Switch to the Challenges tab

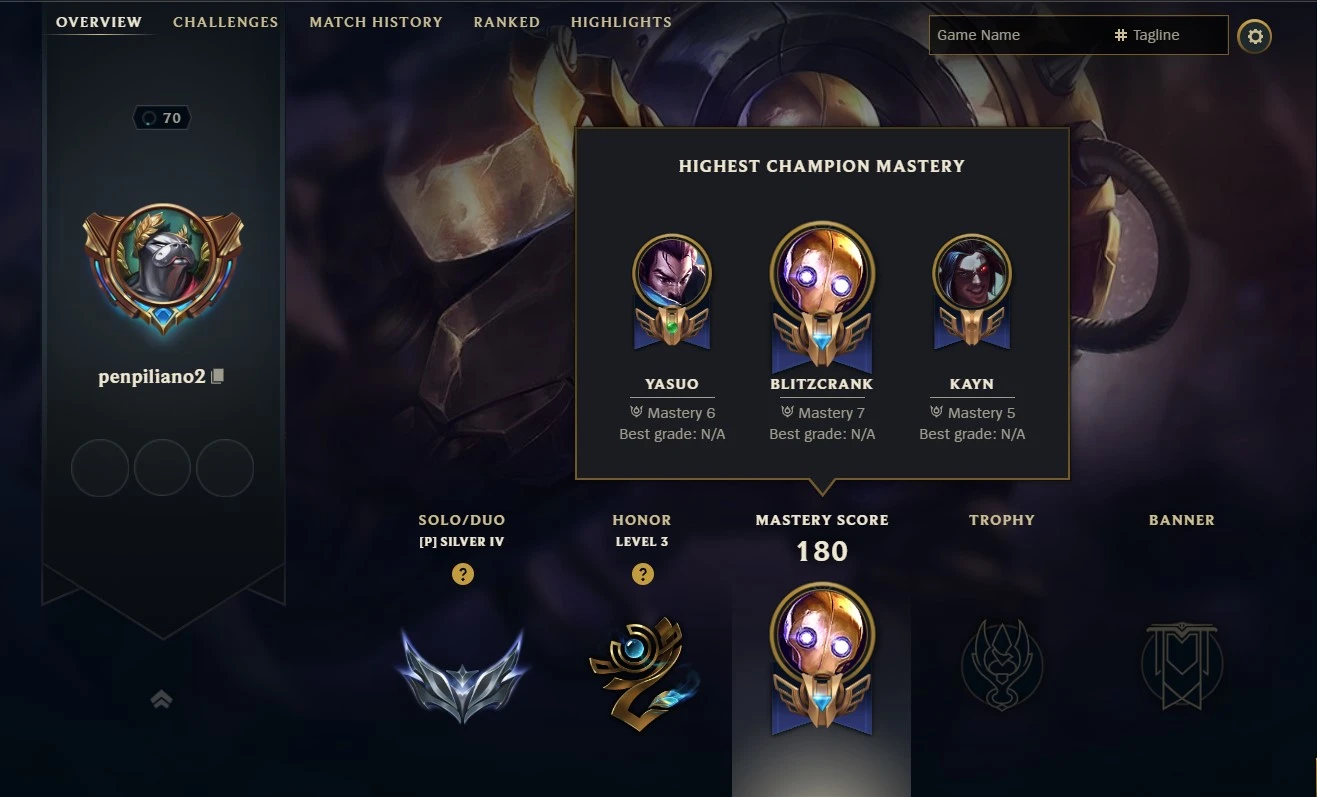pos(226,21)
